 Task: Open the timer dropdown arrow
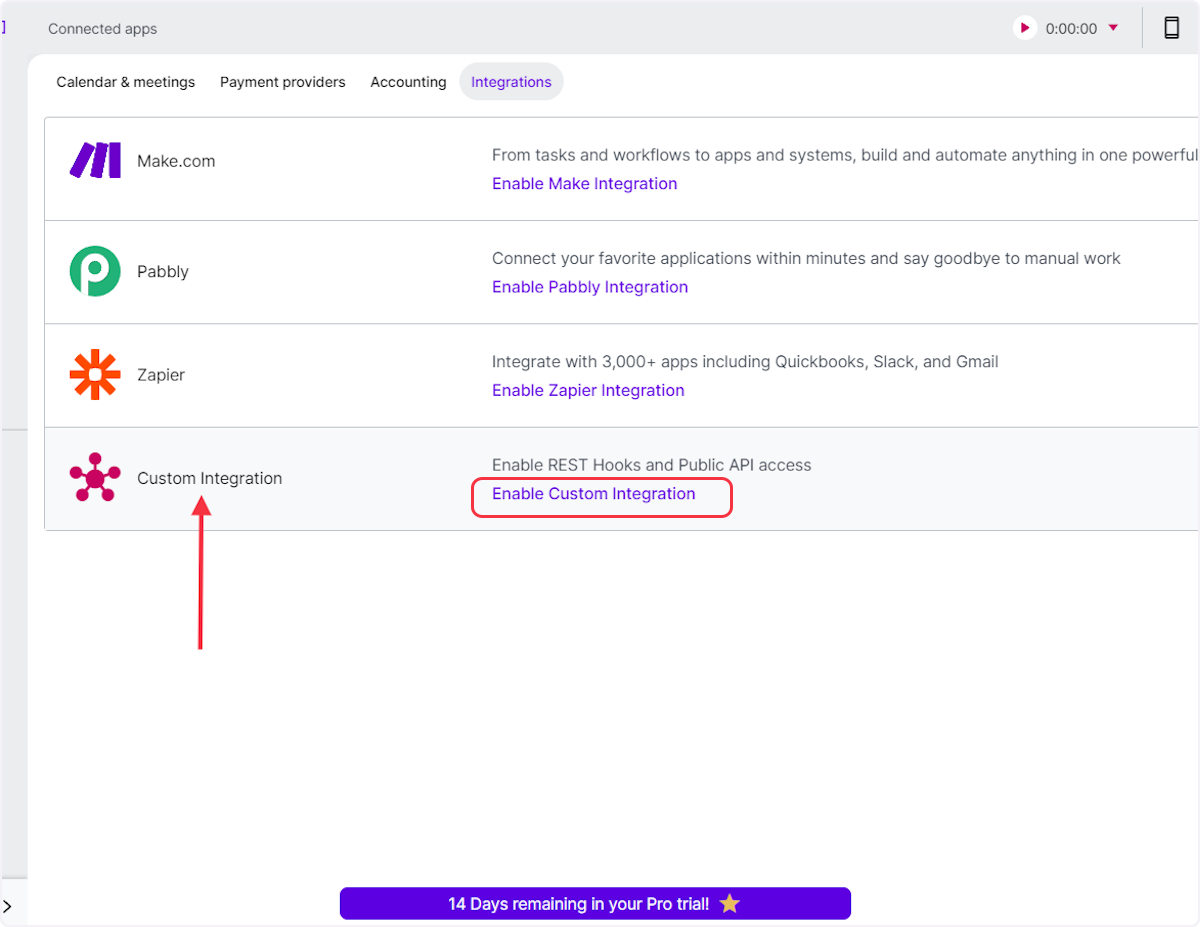point(1113,28)
